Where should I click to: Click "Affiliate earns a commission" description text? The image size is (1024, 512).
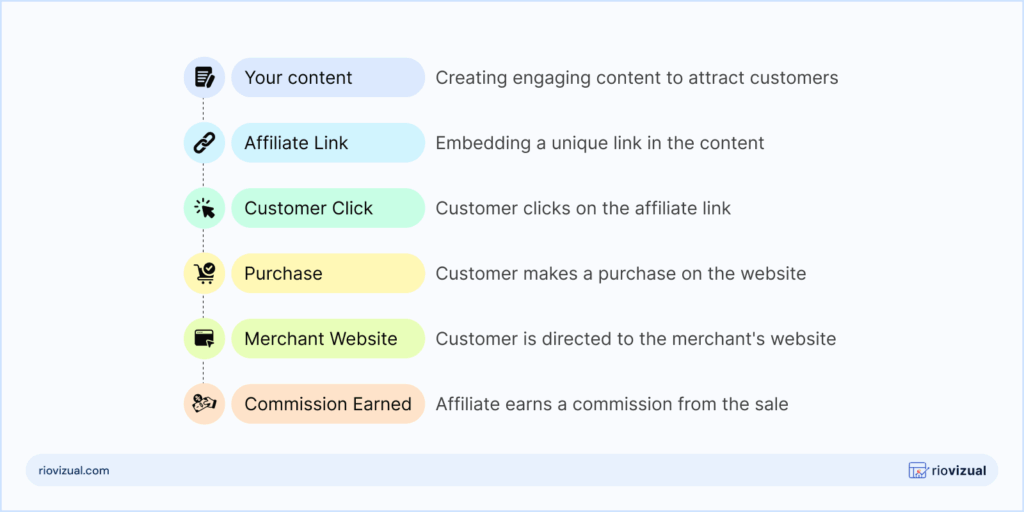611,404
